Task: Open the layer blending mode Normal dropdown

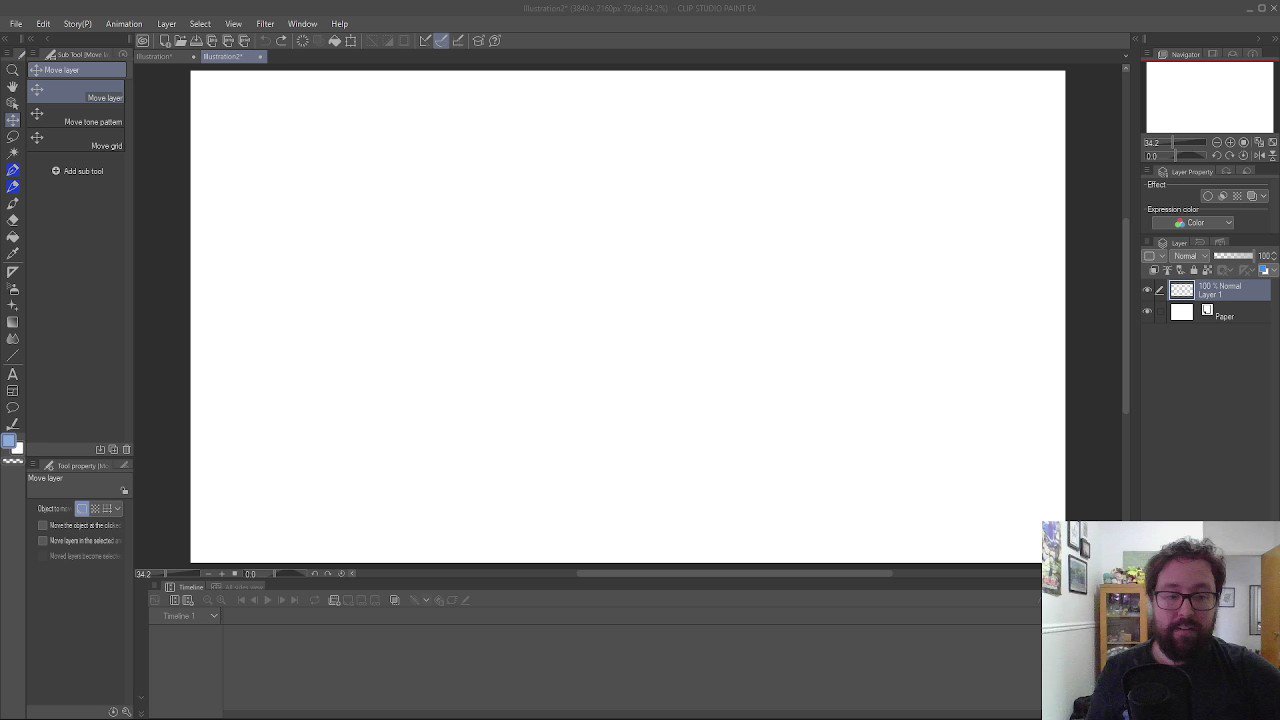Action: pyautogui.click(x=1190, y=255)
